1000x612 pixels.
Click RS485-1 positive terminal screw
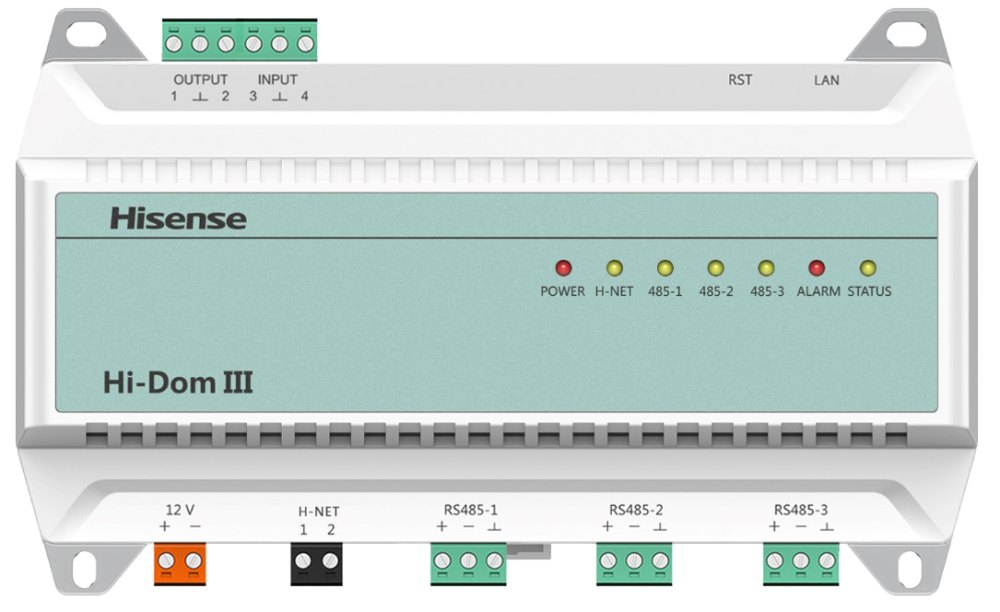pos(442,561)
